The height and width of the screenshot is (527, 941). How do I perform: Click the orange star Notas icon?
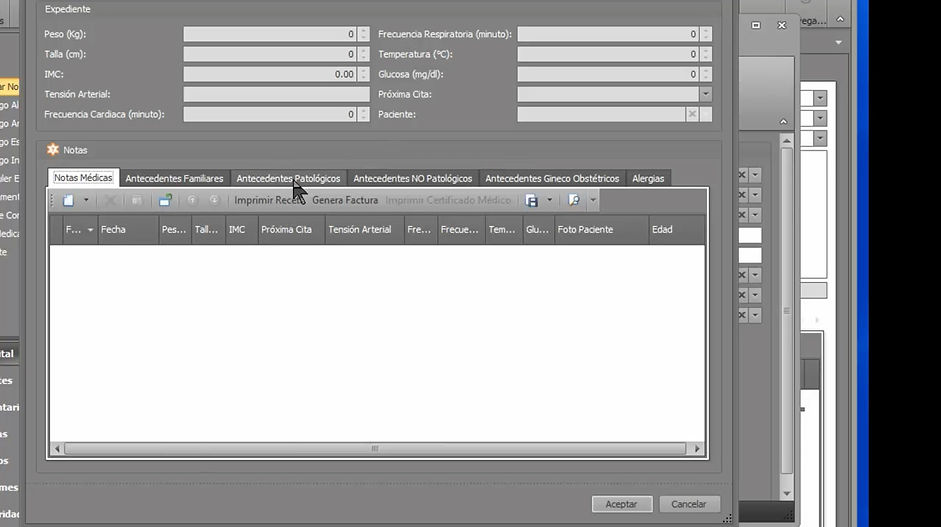coord(53,149)
